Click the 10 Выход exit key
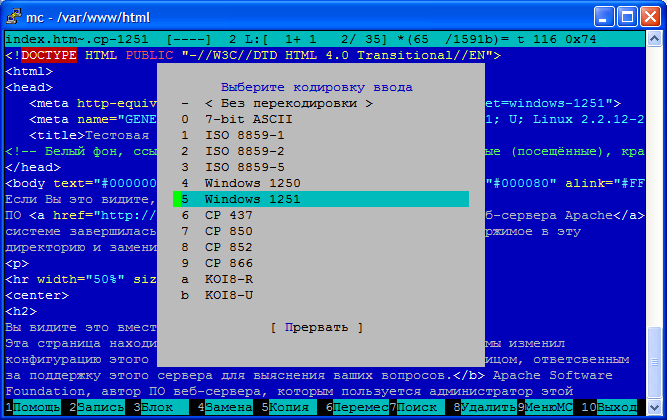Image resolution: width=667 pixels, height=420 pixels. pyautogui.click(x=612, y=407)
